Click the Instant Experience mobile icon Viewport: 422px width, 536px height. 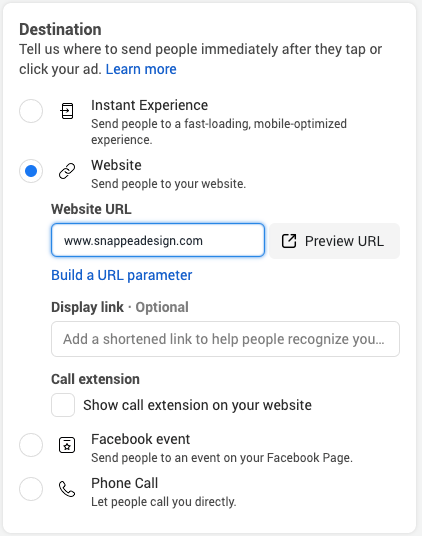click(x=67, y=111)
